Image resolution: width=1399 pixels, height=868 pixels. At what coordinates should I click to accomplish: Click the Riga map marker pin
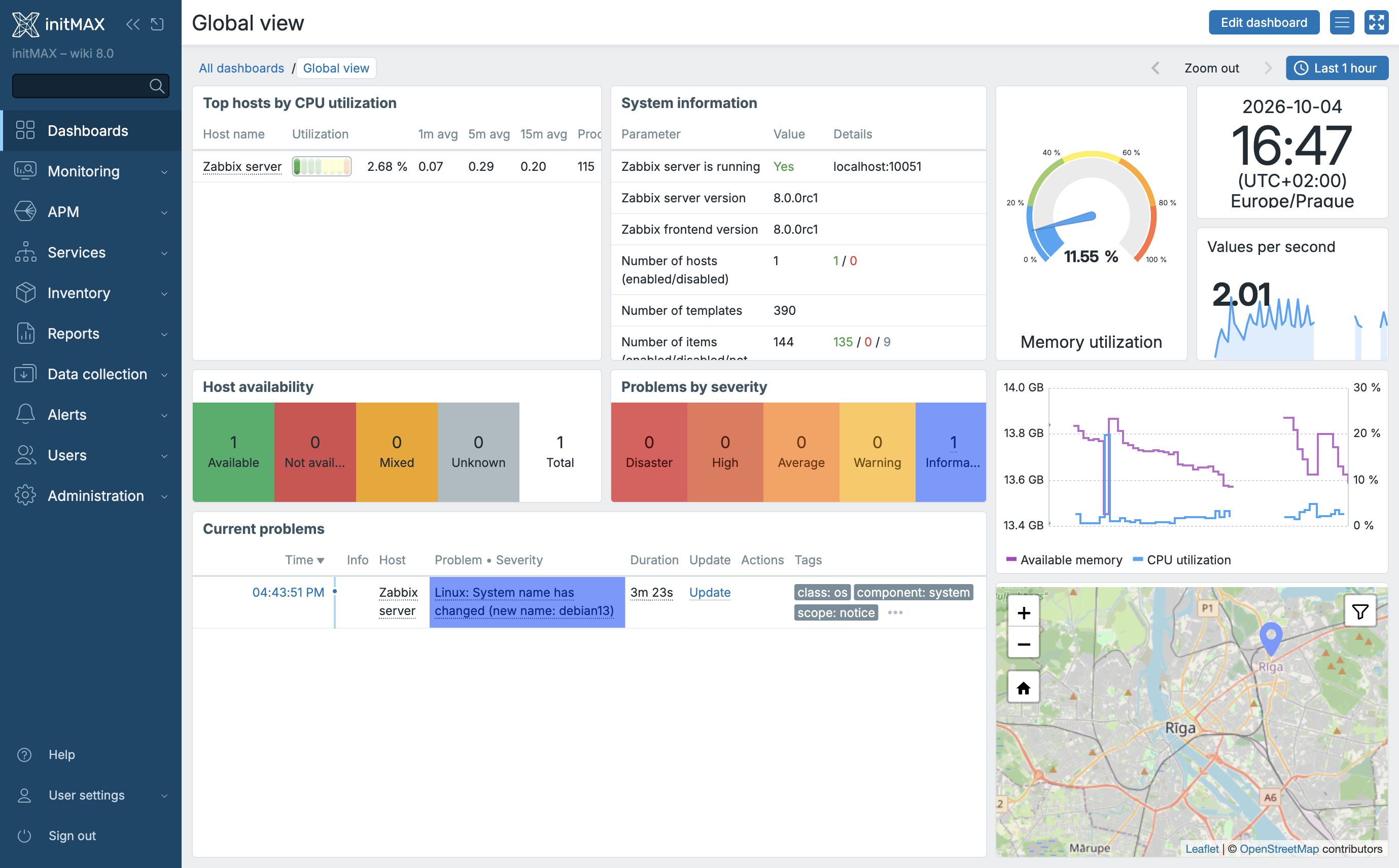click(x=1270, y=638)
